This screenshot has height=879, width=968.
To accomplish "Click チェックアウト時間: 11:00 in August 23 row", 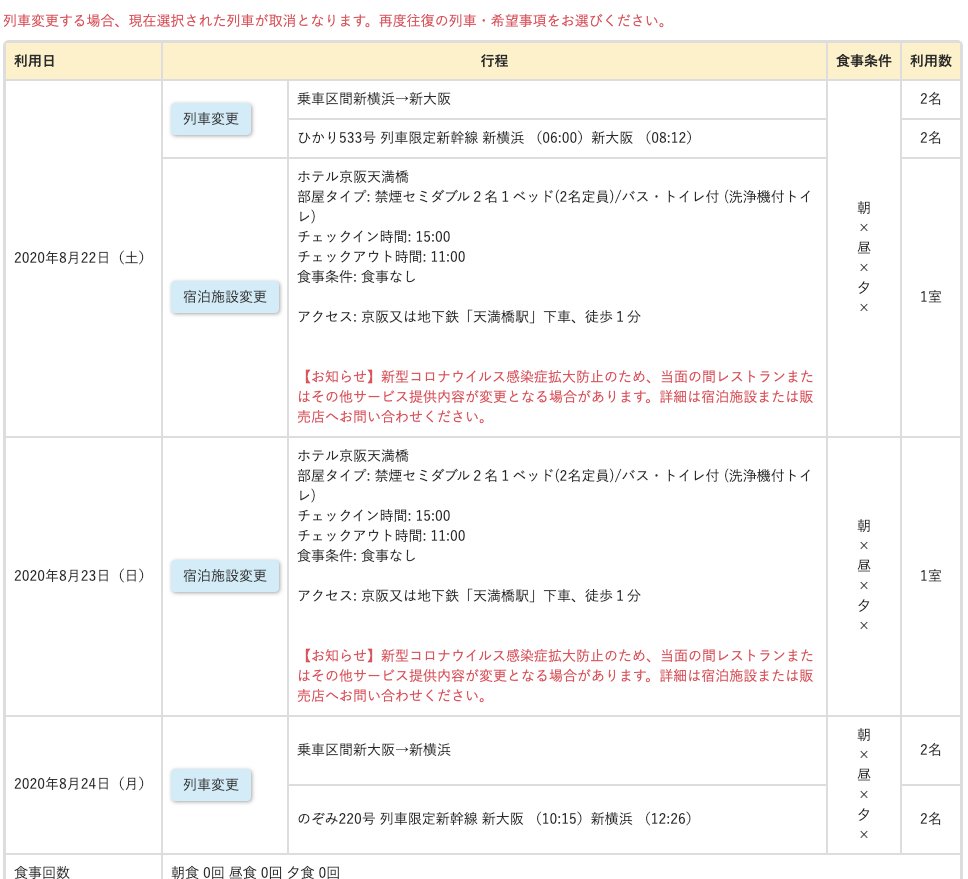I will click(382, 536).
